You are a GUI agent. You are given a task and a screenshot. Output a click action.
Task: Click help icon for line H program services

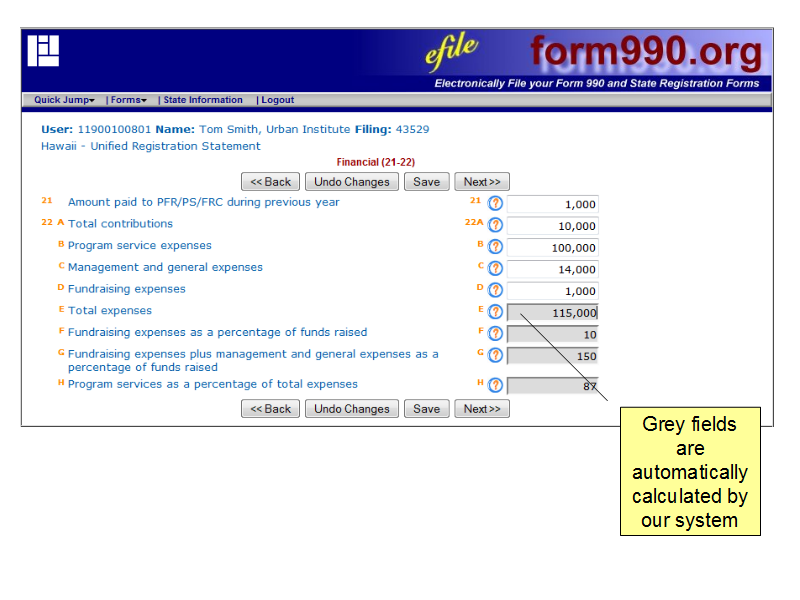(495, 386)
